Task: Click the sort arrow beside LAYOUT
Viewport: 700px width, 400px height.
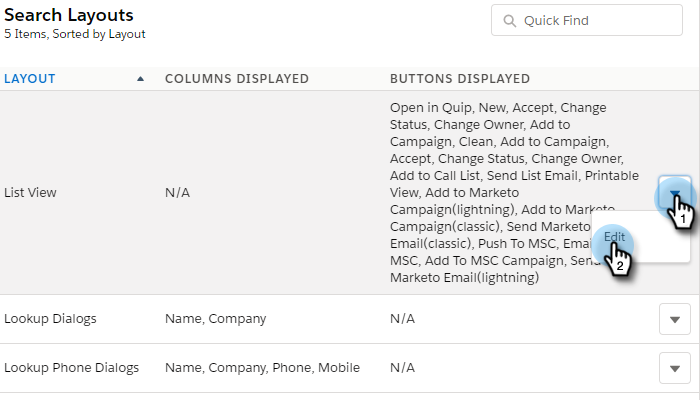Action: click(140, 79)
